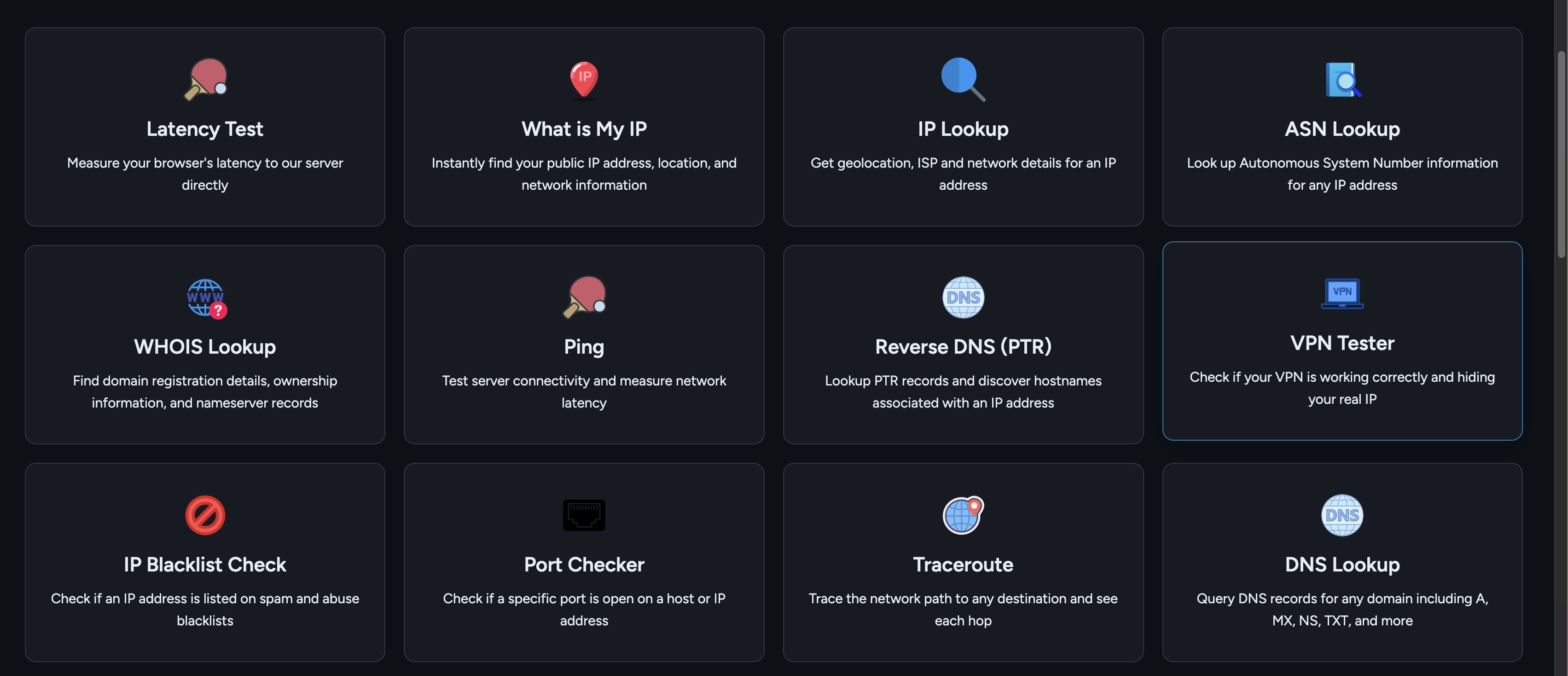Viewport: 1568px width, 676px height.
Task: Select the WHOIS Lookup card description
Action: [205, 391]
